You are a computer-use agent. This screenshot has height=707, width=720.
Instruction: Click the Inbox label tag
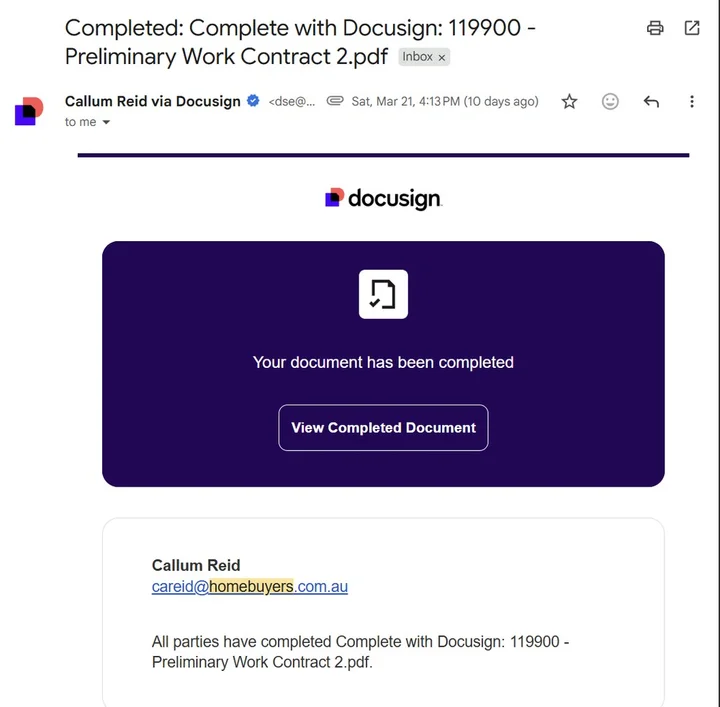pyautogui.click(x=417, y=57)
